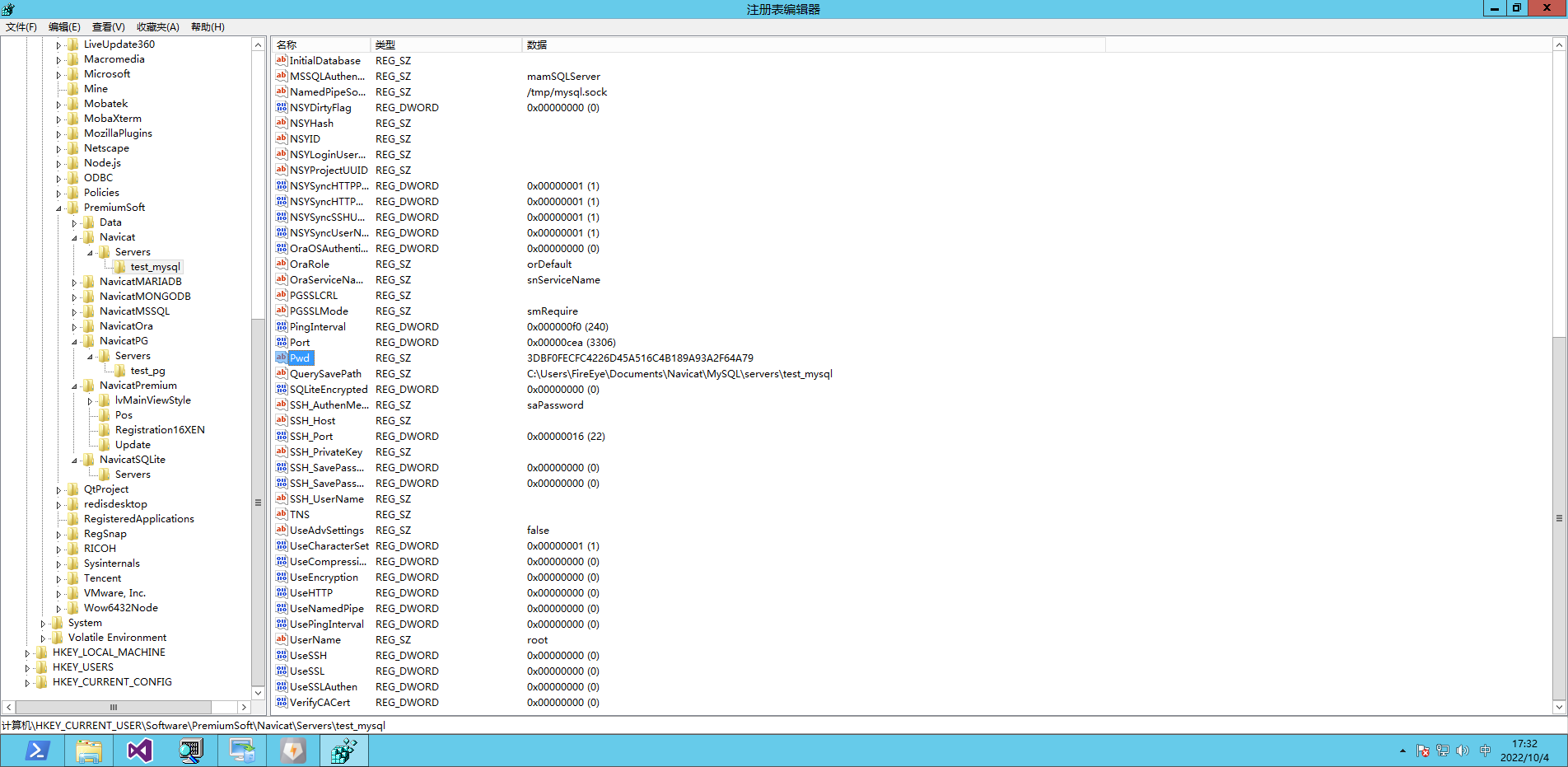This screenshot has height=767, width=1568.
Task: Expand the HKEY_USERS hive arrow
Action: [27, 668]
